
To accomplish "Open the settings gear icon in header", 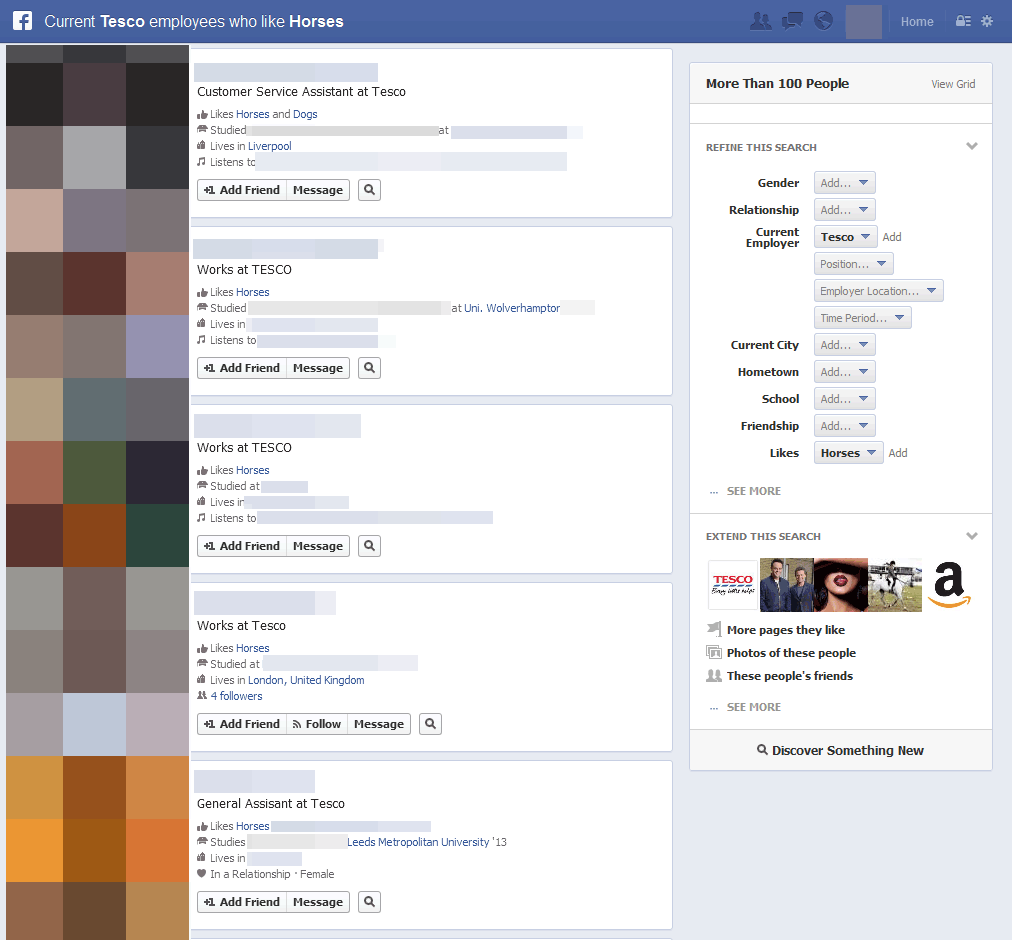I will click(987, 21).
